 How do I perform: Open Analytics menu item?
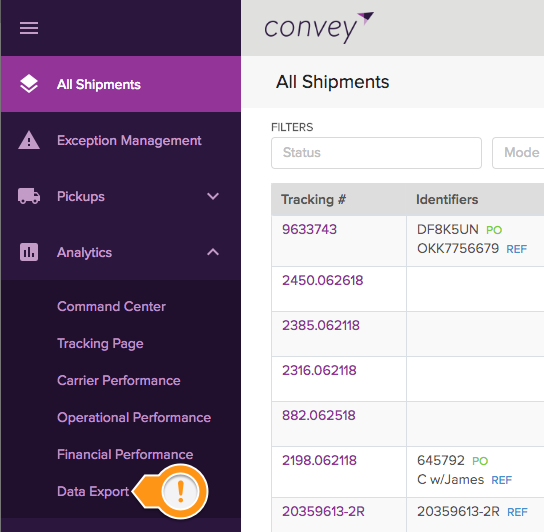(121, 252)
